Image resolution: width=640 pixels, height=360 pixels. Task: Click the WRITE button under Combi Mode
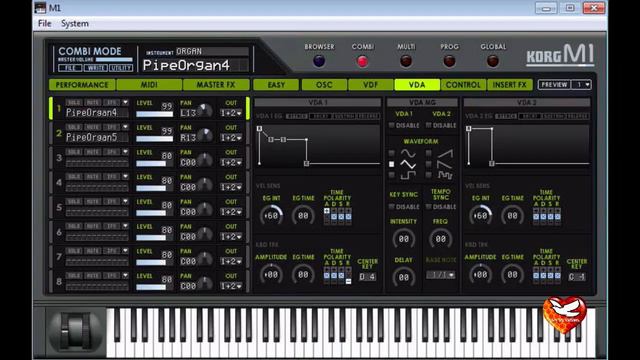tap(96, 68)
